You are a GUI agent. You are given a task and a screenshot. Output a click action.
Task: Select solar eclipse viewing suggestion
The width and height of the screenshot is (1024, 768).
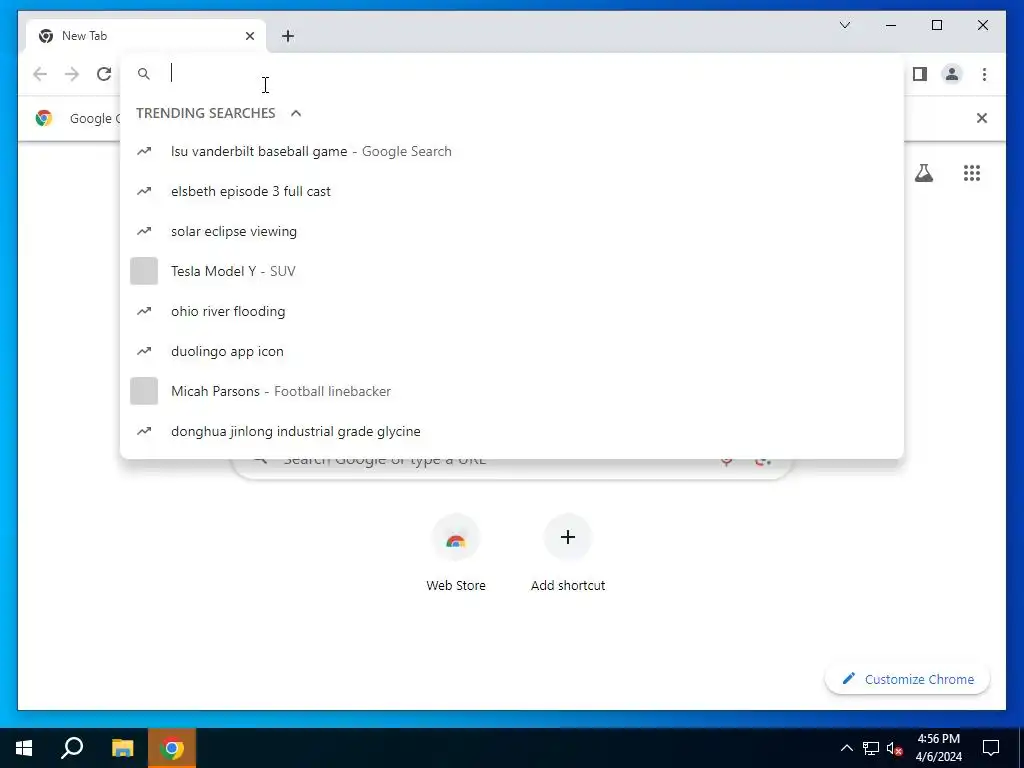coord(512,231)
